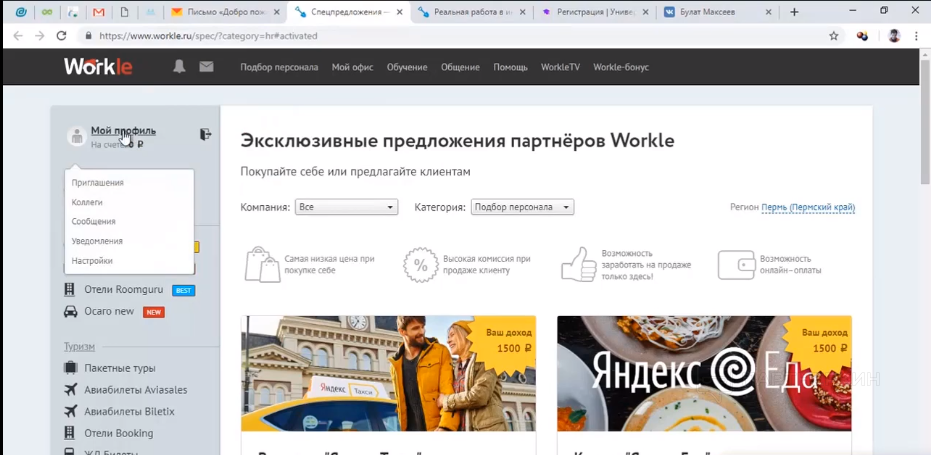This screenshot has width=931, height=455.
Task: Open Пакетные туры in the sidebar
Action: (120, 368)
